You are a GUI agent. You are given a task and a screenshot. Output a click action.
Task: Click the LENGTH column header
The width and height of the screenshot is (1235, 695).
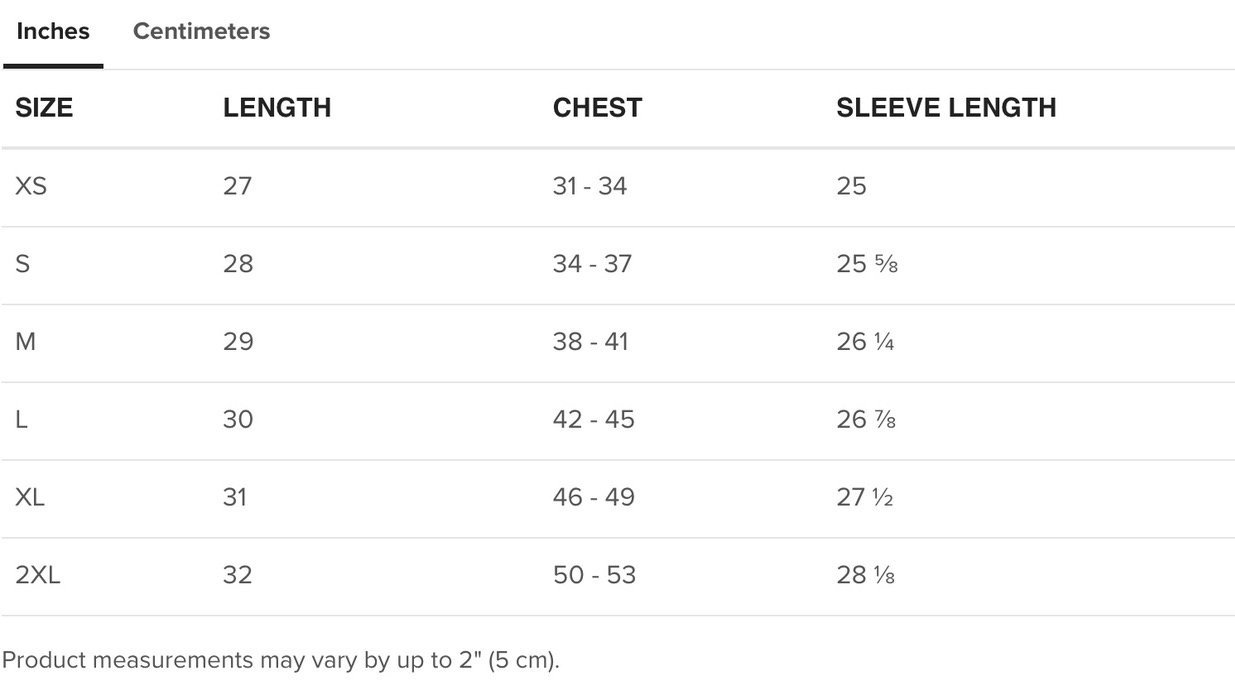coord(277,108)
